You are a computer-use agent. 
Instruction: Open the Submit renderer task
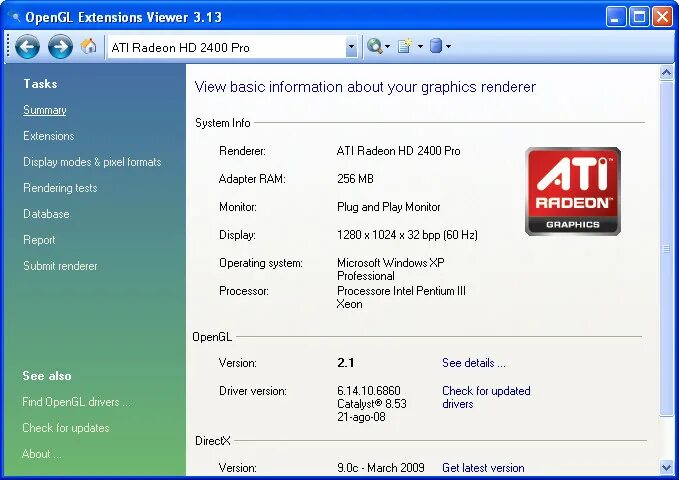click(61, 266)
